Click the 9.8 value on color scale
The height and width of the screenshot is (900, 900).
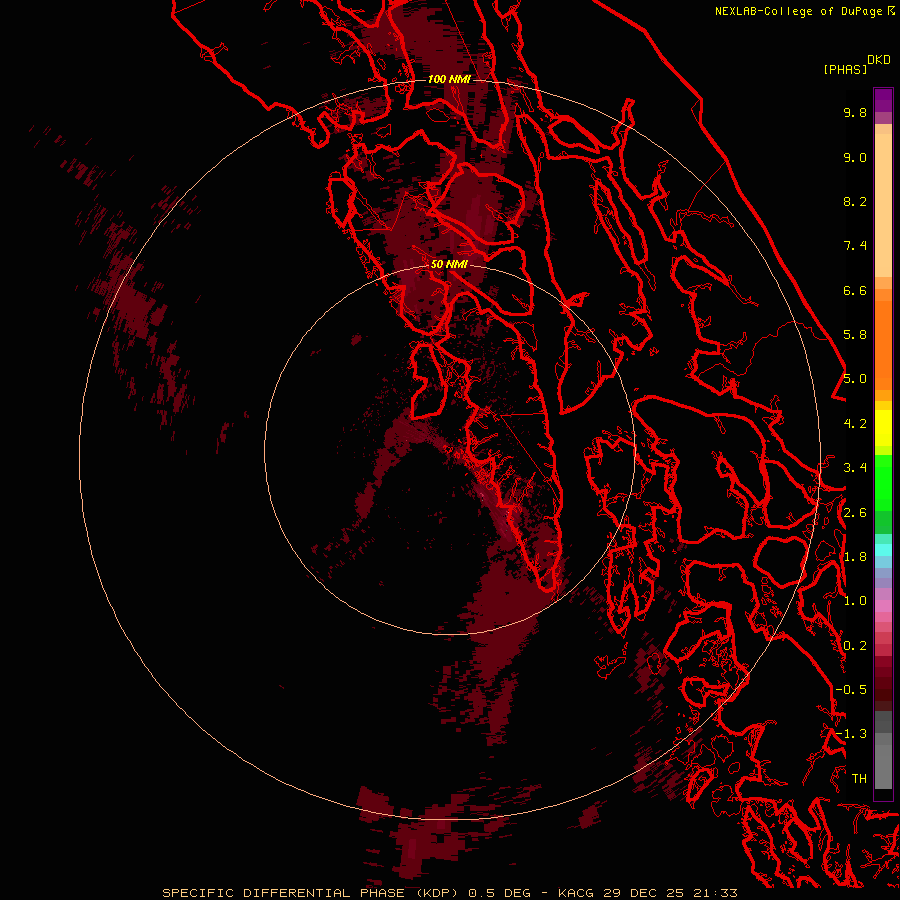pyautogui.click(x=855, y=112)
